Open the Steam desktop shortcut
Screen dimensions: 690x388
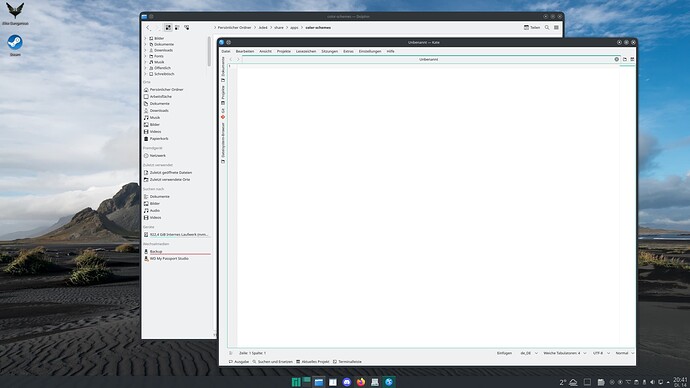[15, 45]
